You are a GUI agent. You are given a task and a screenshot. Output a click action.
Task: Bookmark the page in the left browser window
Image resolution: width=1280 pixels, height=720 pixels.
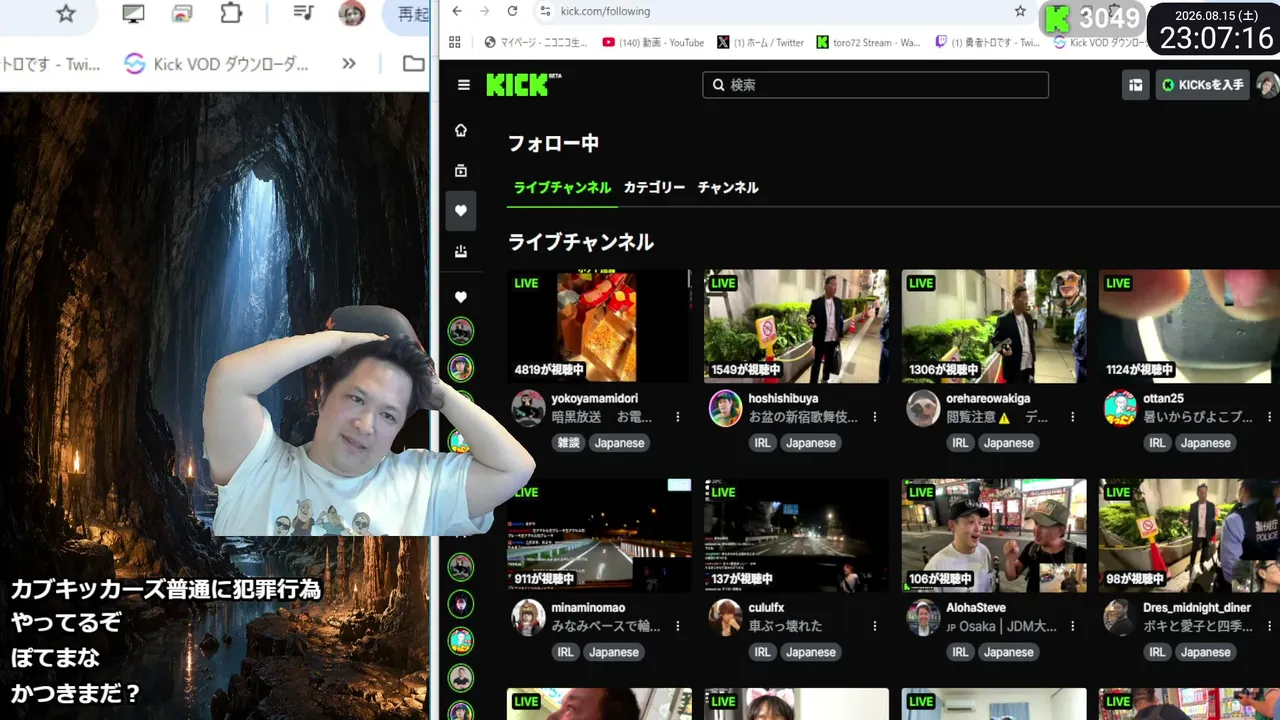click(66, 14)
